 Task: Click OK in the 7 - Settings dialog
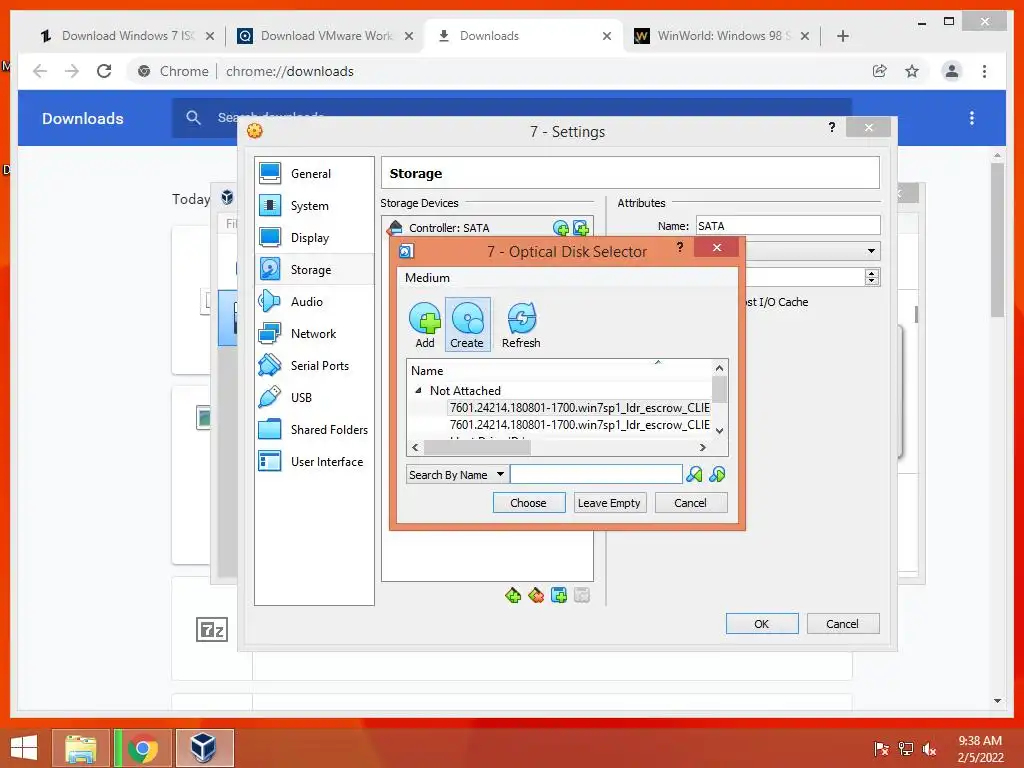(761, 624)
